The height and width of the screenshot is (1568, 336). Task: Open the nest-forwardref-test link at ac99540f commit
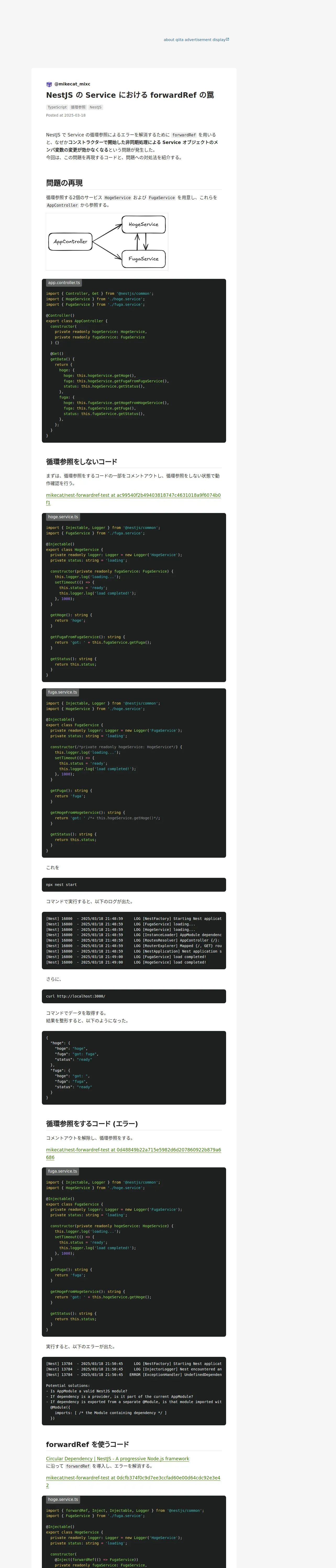(133, 499)
